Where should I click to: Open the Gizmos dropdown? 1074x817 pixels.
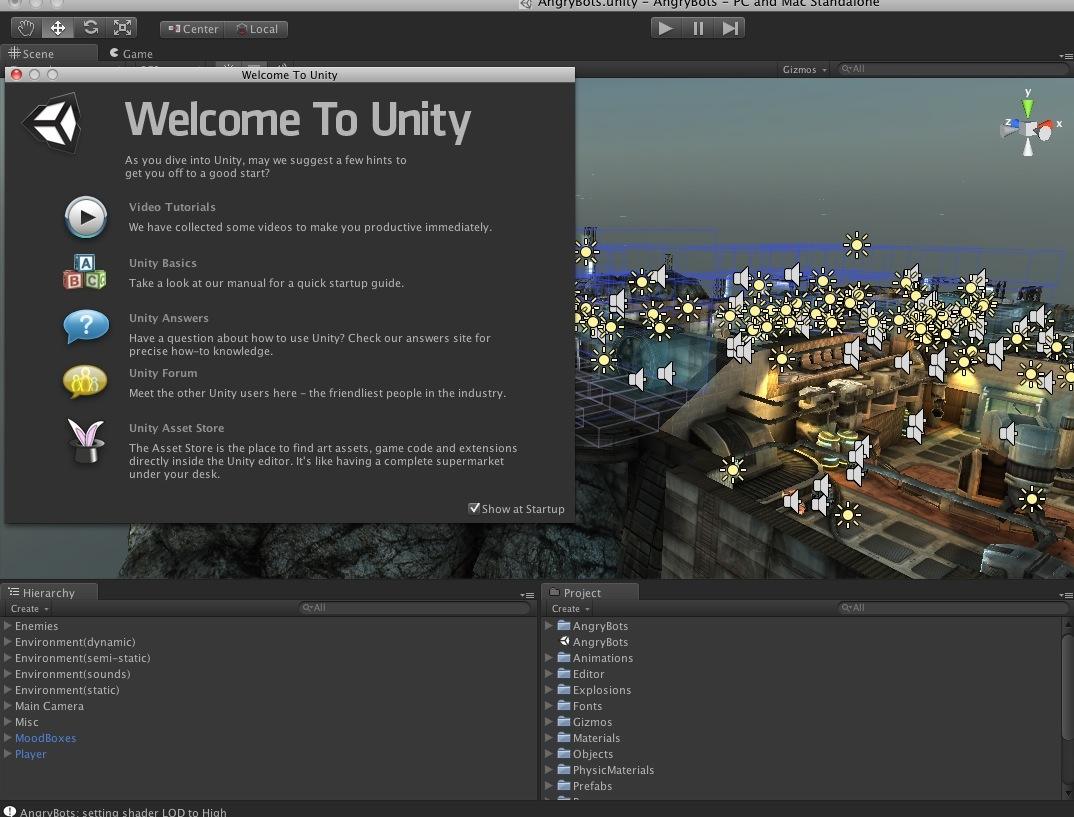[804, 69]
